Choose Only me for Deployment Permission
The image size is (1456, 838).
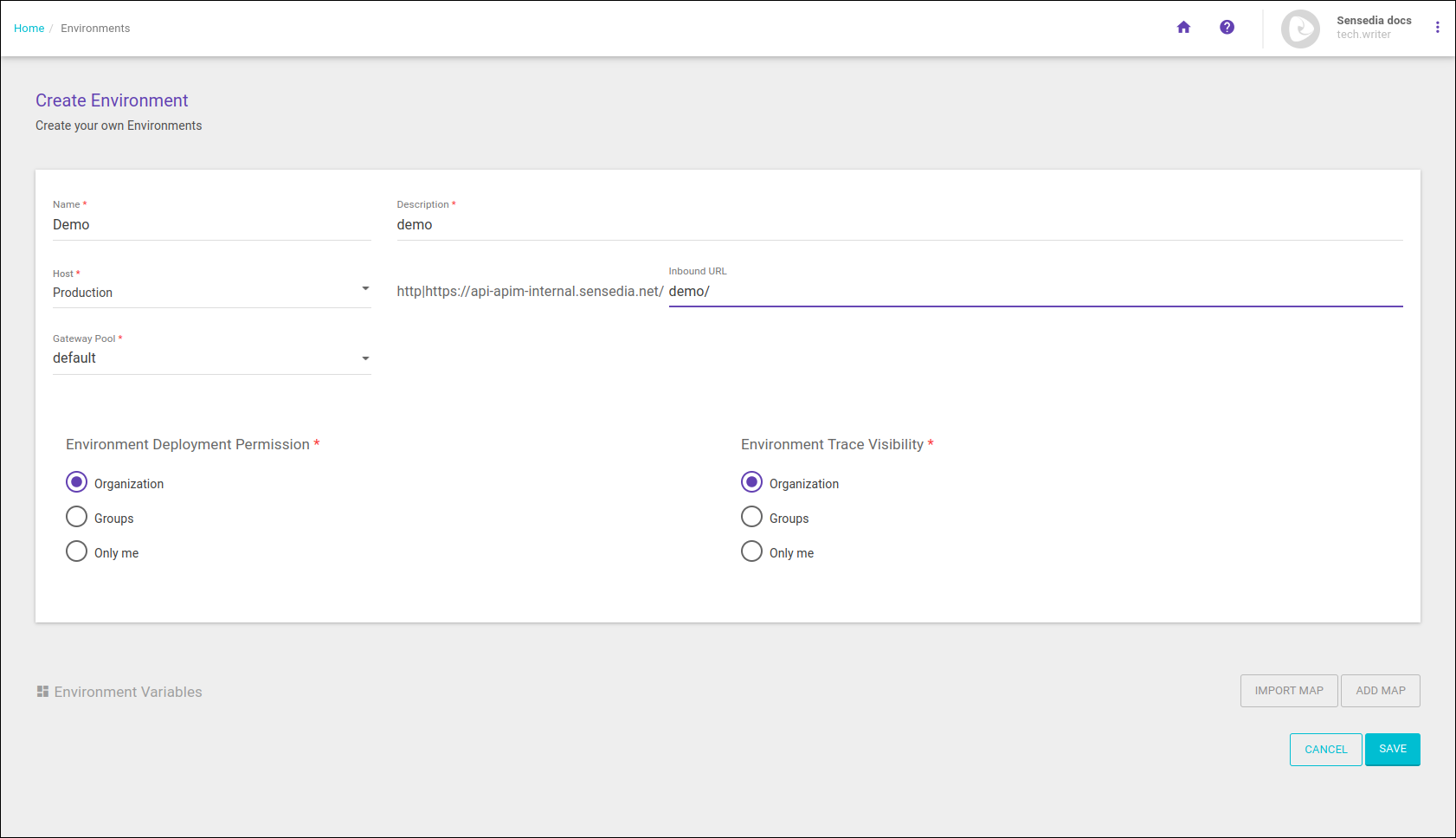tap(77, 551)
